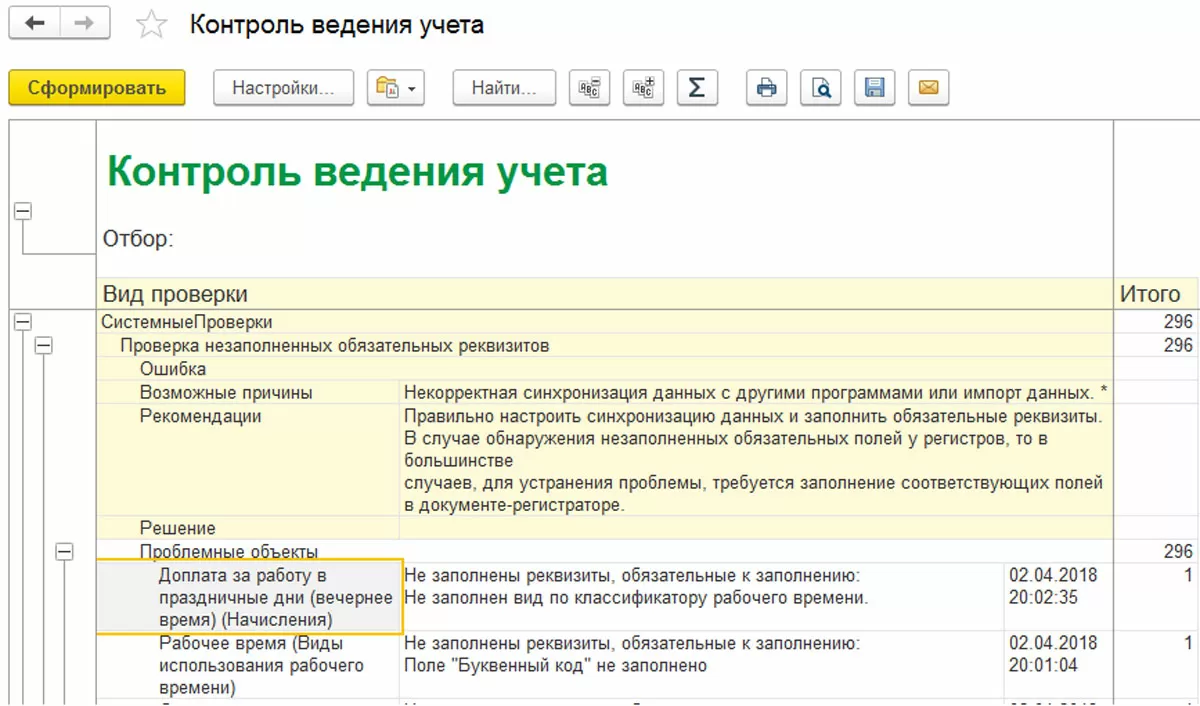The image size is (1200, 706).
Task: Click the print report icon
Action: 767,88
